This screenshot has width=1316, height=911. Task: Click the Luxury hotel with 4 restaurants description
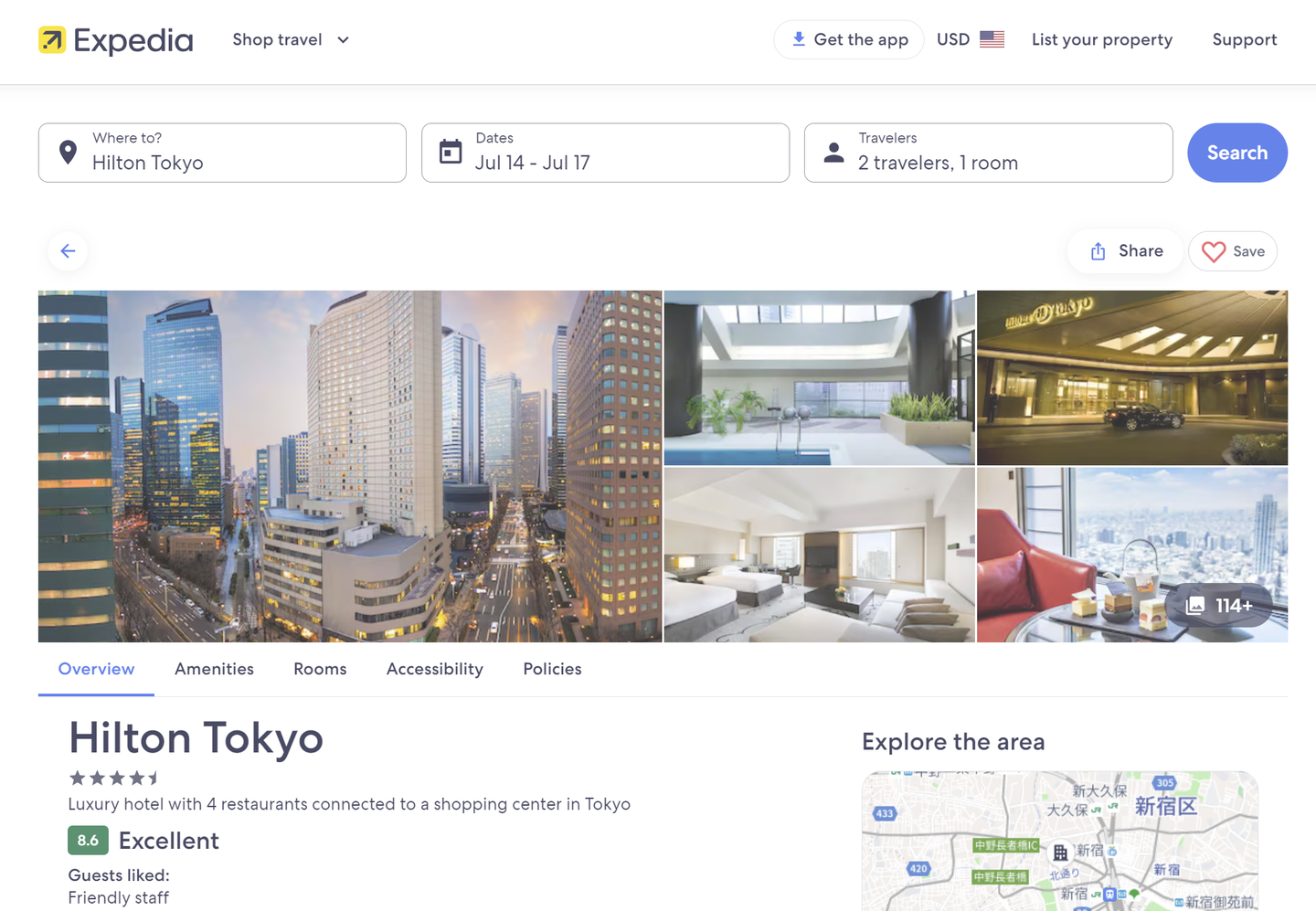pos(349,804)
